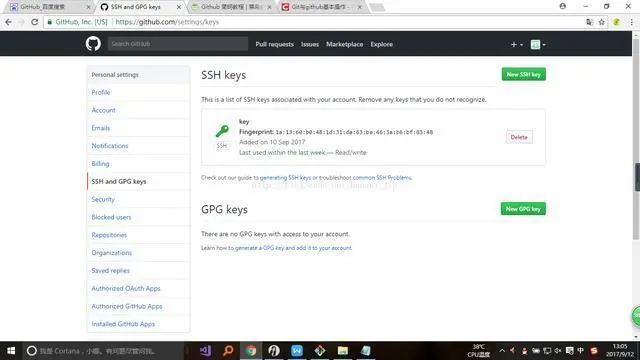Click the Chrome user profile icon in title bar
This screenshot has height=360, width=640.
(x=563, y=6)
